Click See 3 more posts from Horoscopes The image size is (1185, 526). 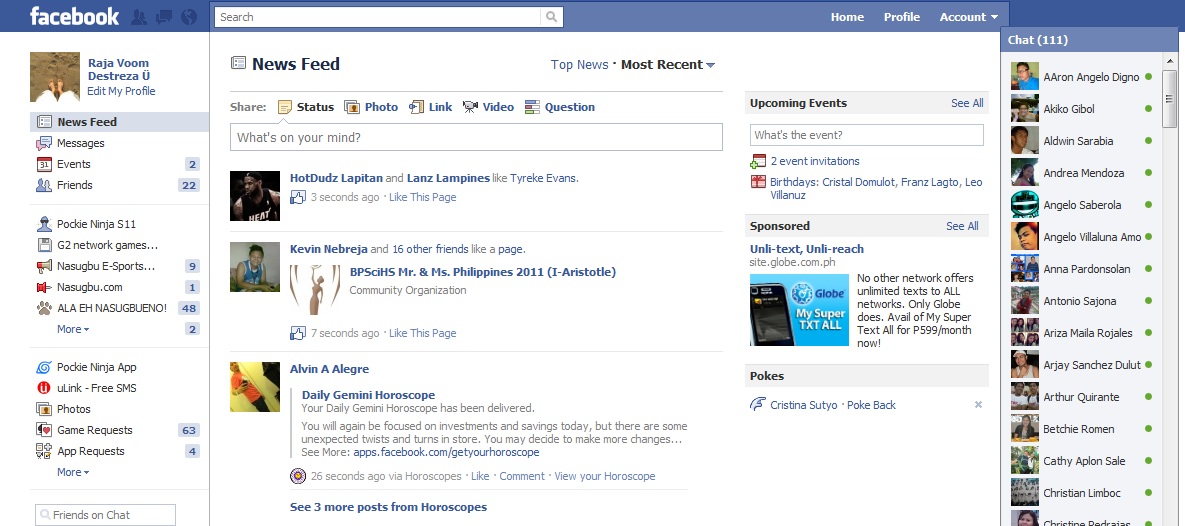click(388, 507)
